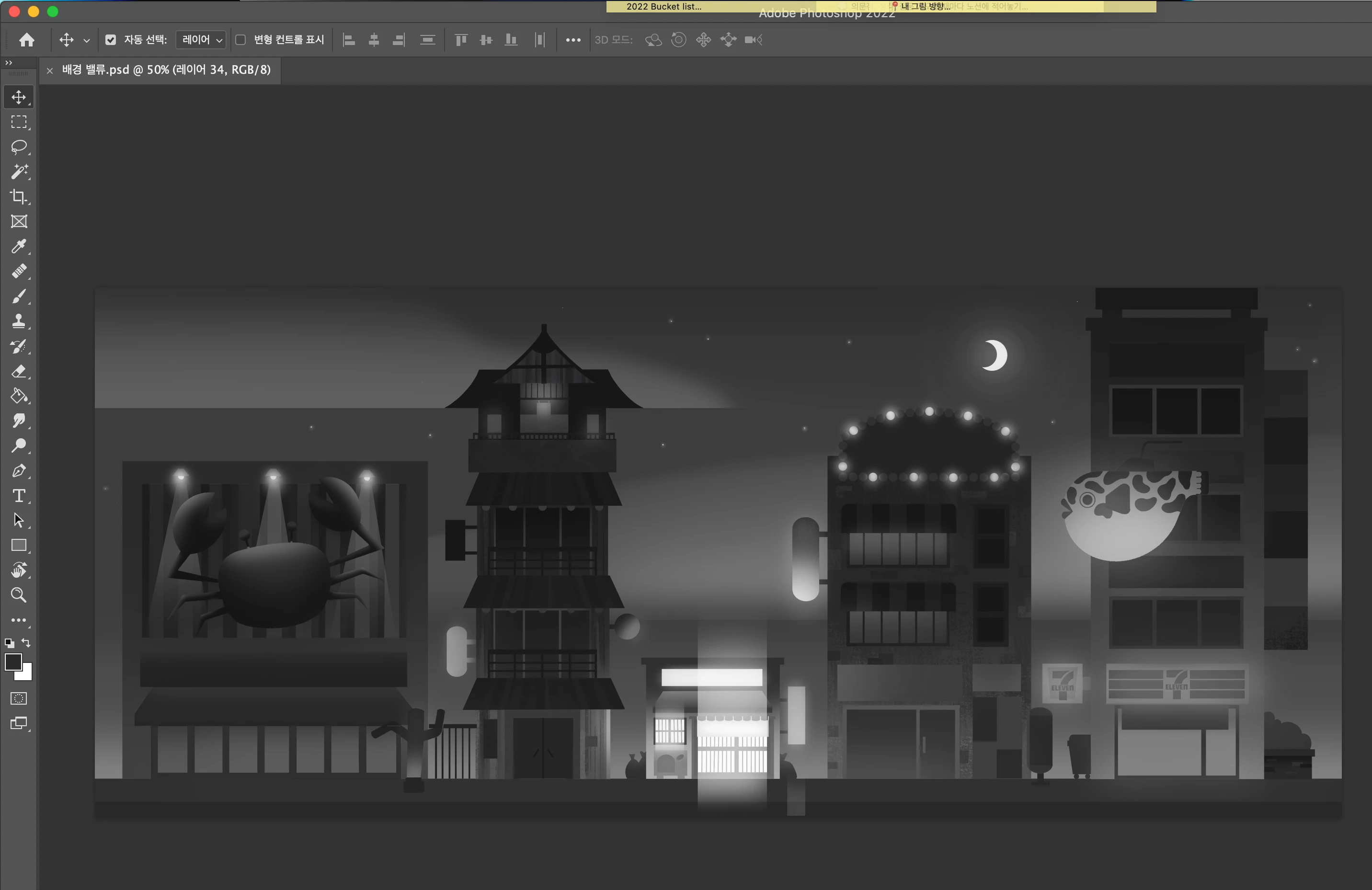Select the Eyedropper tool
1372x890 pixels.
(19, 247)
